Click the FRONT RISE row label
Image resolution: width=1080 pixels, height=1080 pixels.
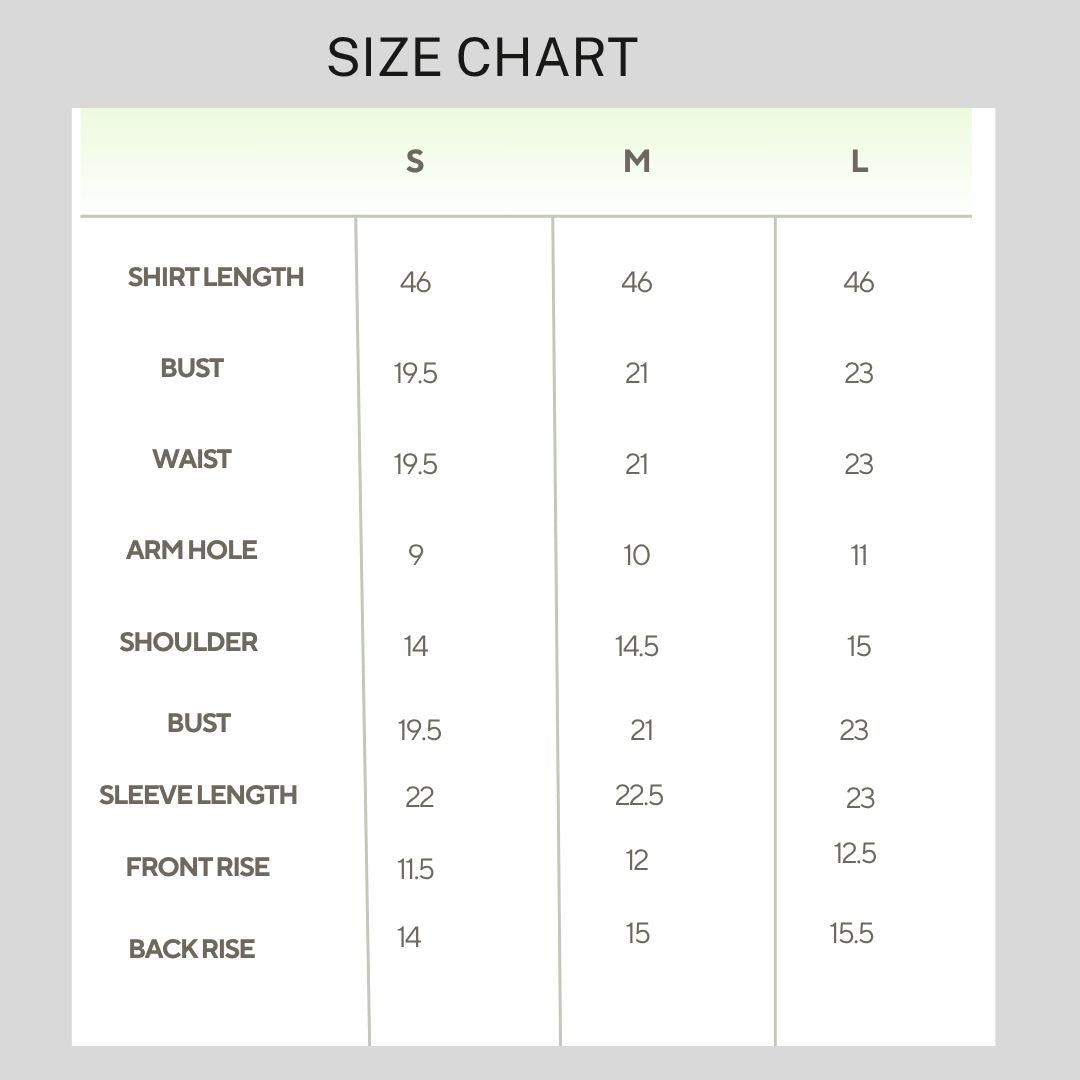pyautogui.click(x=198, y=867)
